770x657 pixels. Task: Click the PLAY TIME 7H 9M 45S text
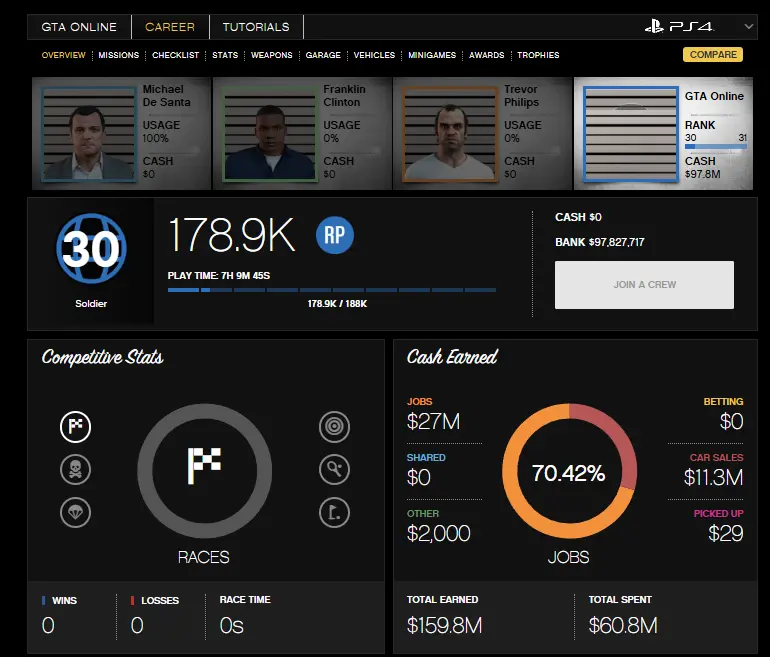point(219,275)
